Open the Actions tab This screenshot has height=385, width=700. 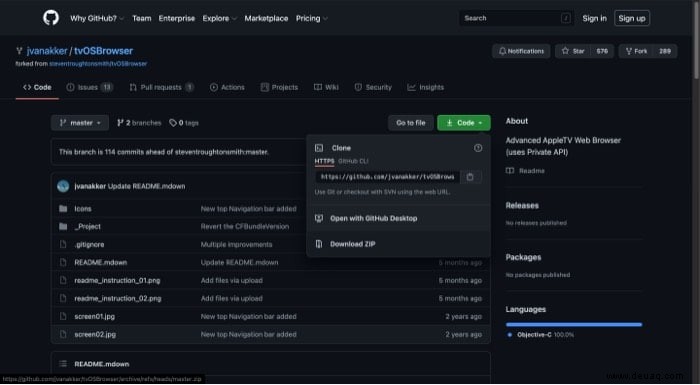point(227,87)
